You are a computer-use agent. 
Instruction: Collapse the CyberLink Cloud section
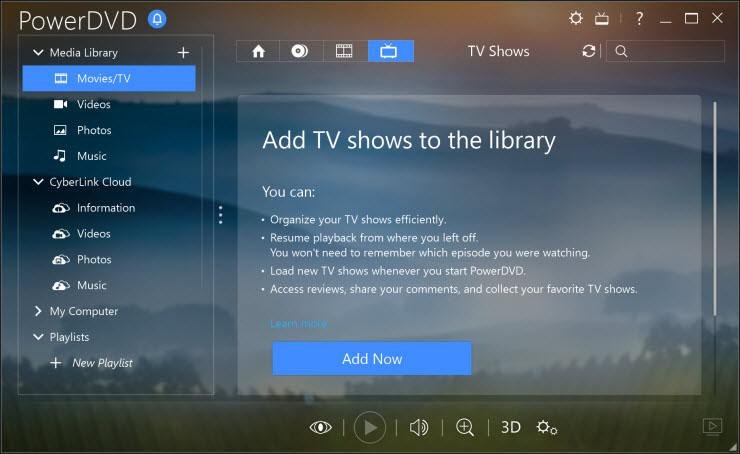pos(38,182)
